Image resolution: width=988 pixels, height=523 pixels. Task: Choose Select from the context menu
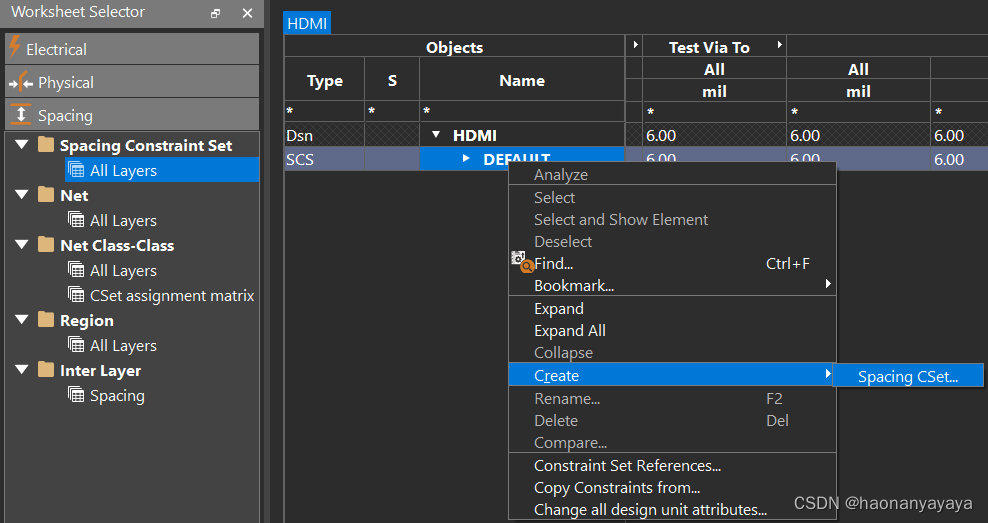pyautogui.click(x=672, y=197)
